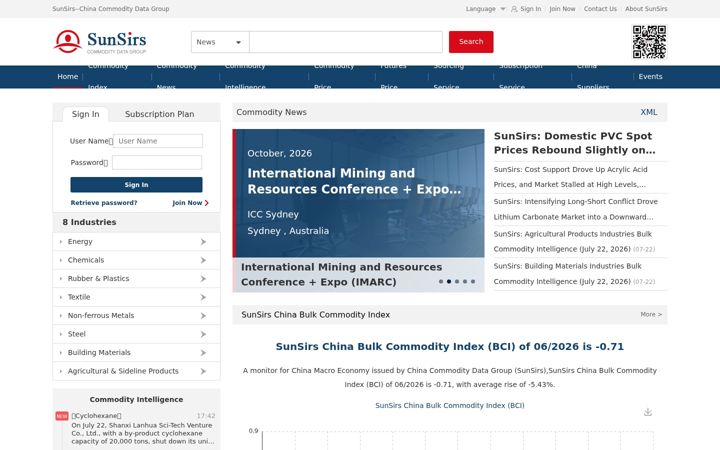Open the XML feed link
The image size is (720, 450).
click(649, 112)
